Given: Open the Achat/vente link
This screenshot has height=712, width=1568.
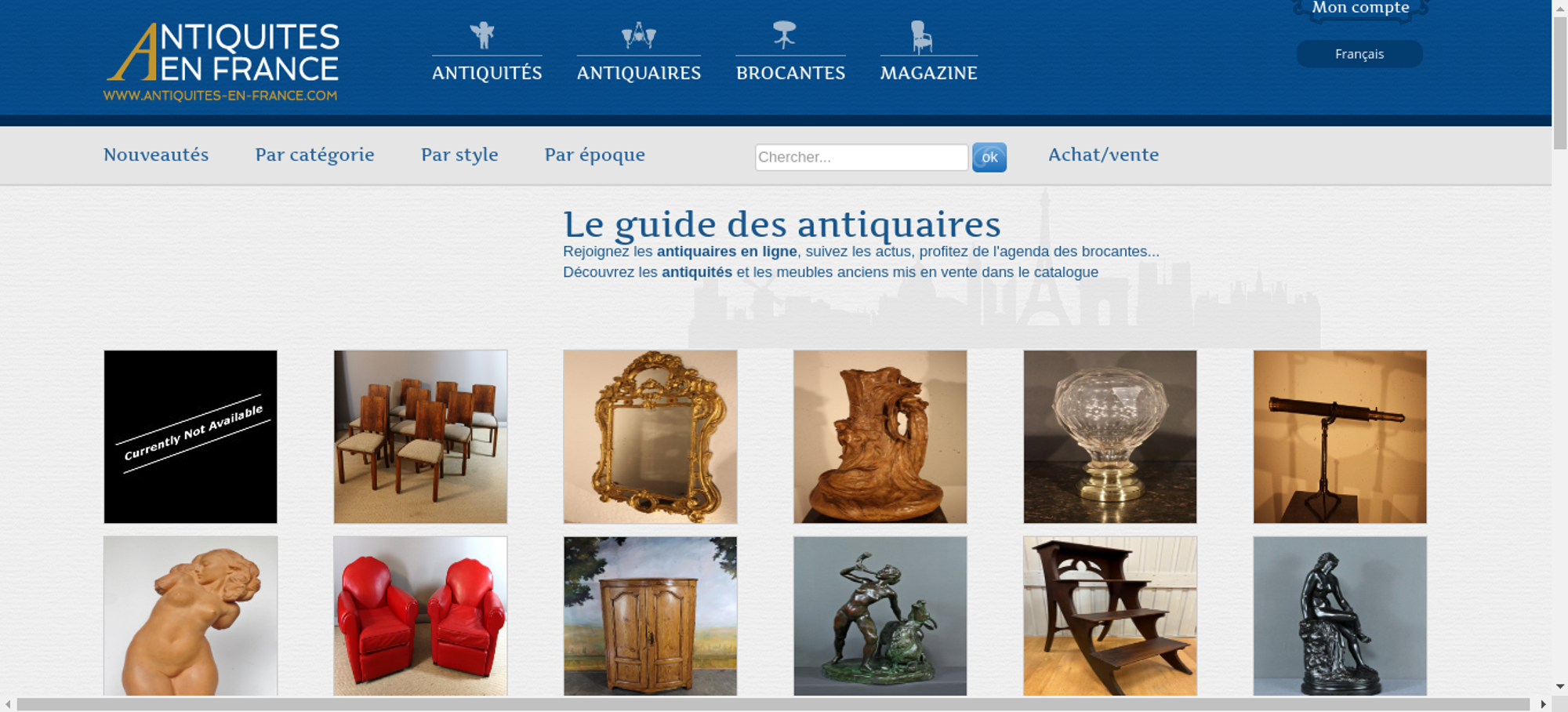Looking at the screenshot, I should tap(1104, 154).
